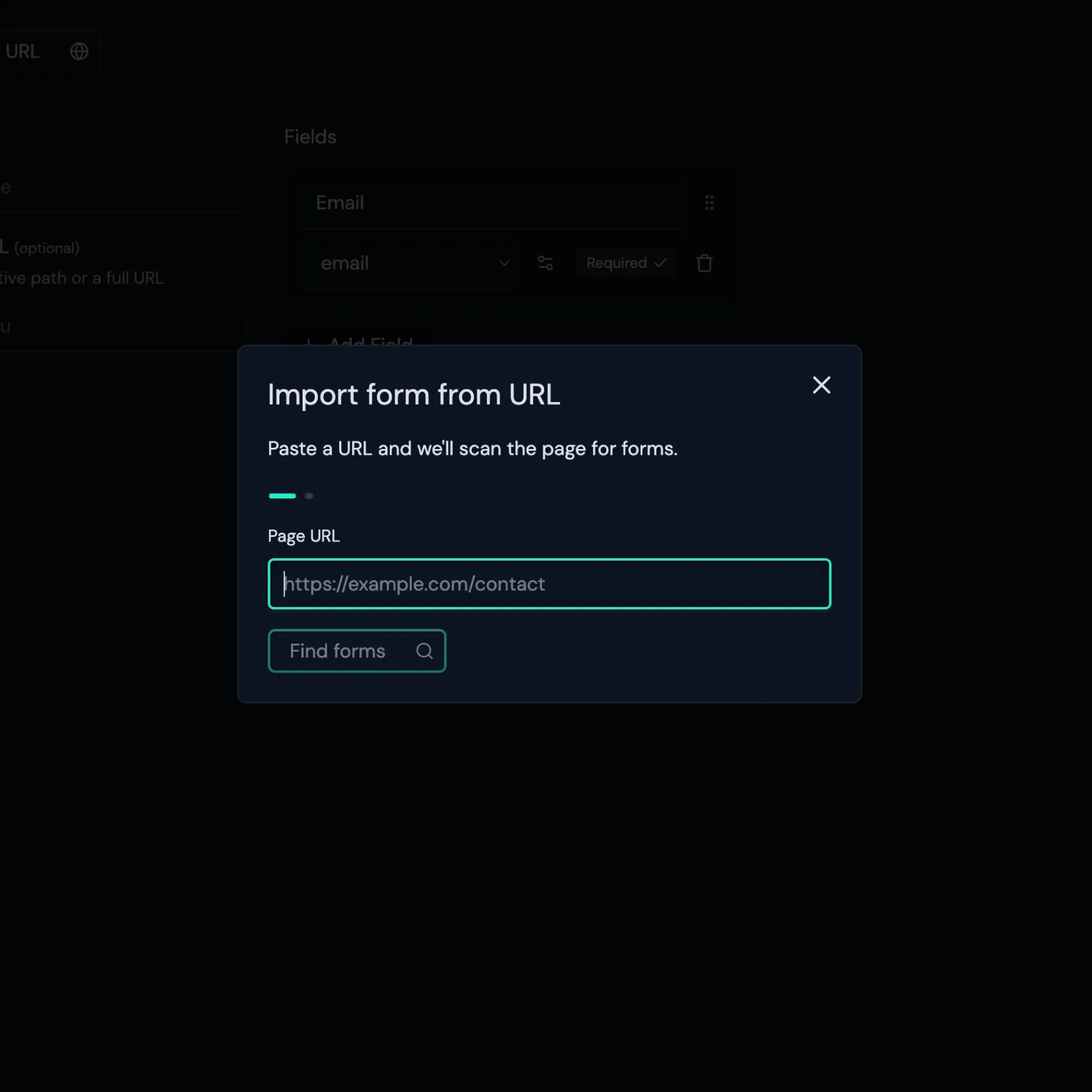Open the email field type dropdown
This screenshot has width=1092, height=1092.
coord(407,263)
